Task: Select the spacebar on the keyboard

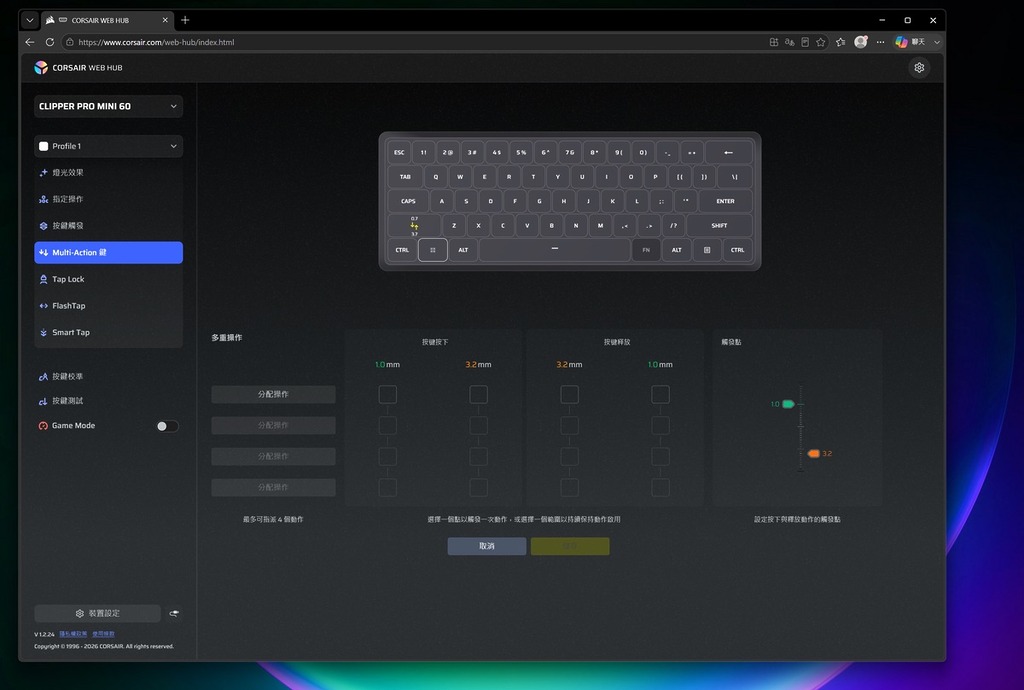Action: click(554, 250)
